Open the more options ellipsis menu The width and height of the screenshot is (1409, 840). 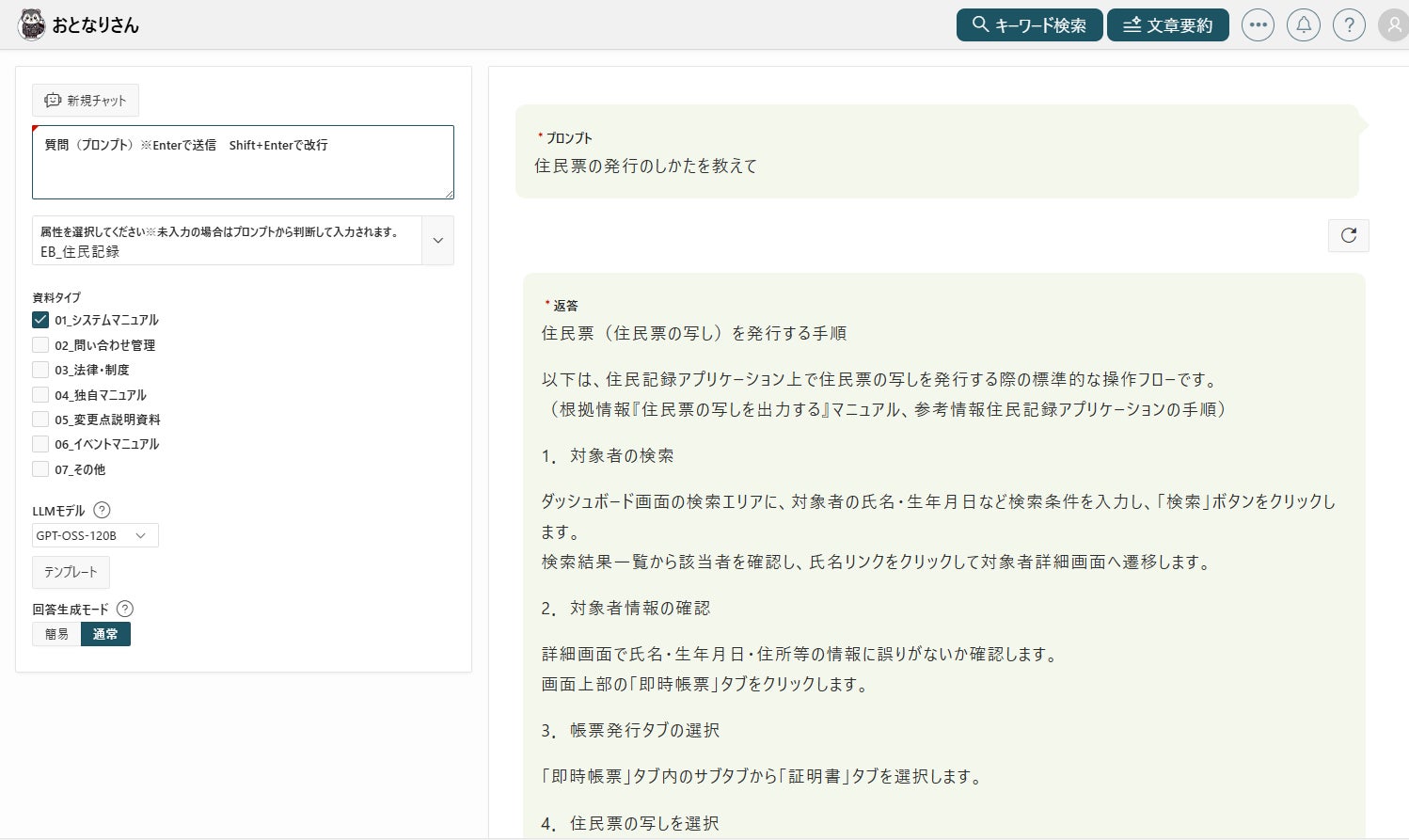pyautogui.click(x=1258, y=25)
